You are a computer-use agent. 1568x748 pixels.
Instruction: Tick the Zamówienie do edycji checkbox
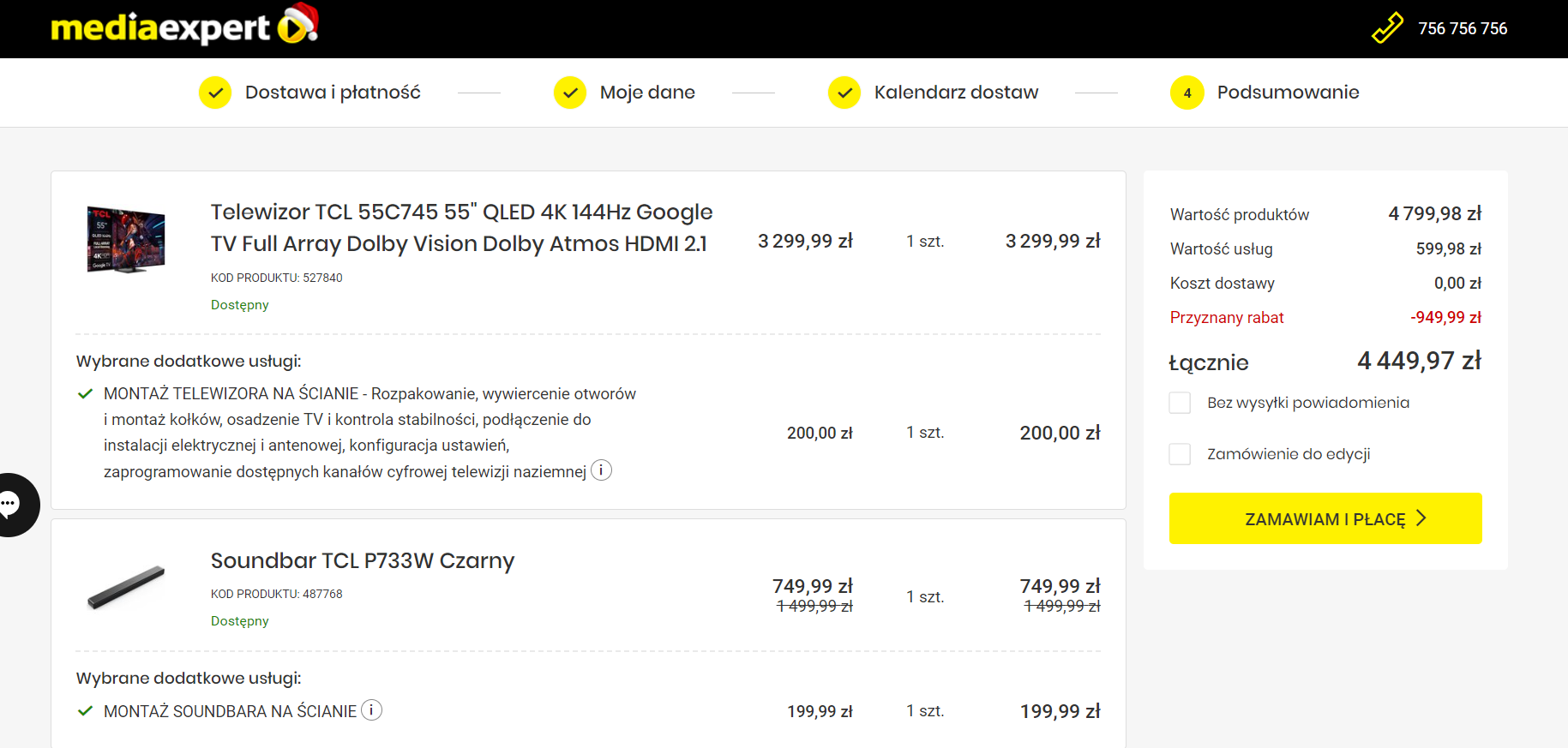tap(1181, 454)
